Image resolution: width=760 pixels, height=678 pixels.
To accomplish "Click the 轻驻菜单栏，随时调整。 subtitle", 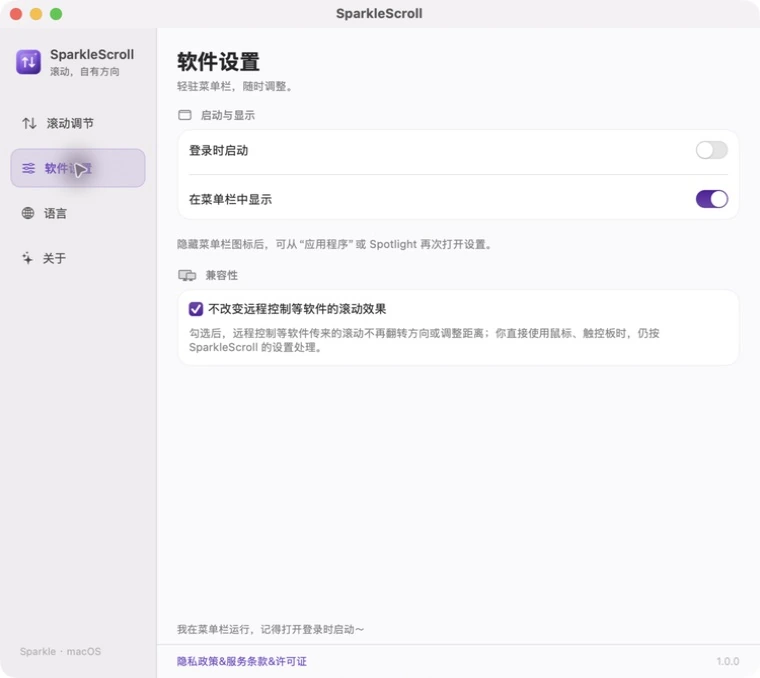I will point(236,86).
